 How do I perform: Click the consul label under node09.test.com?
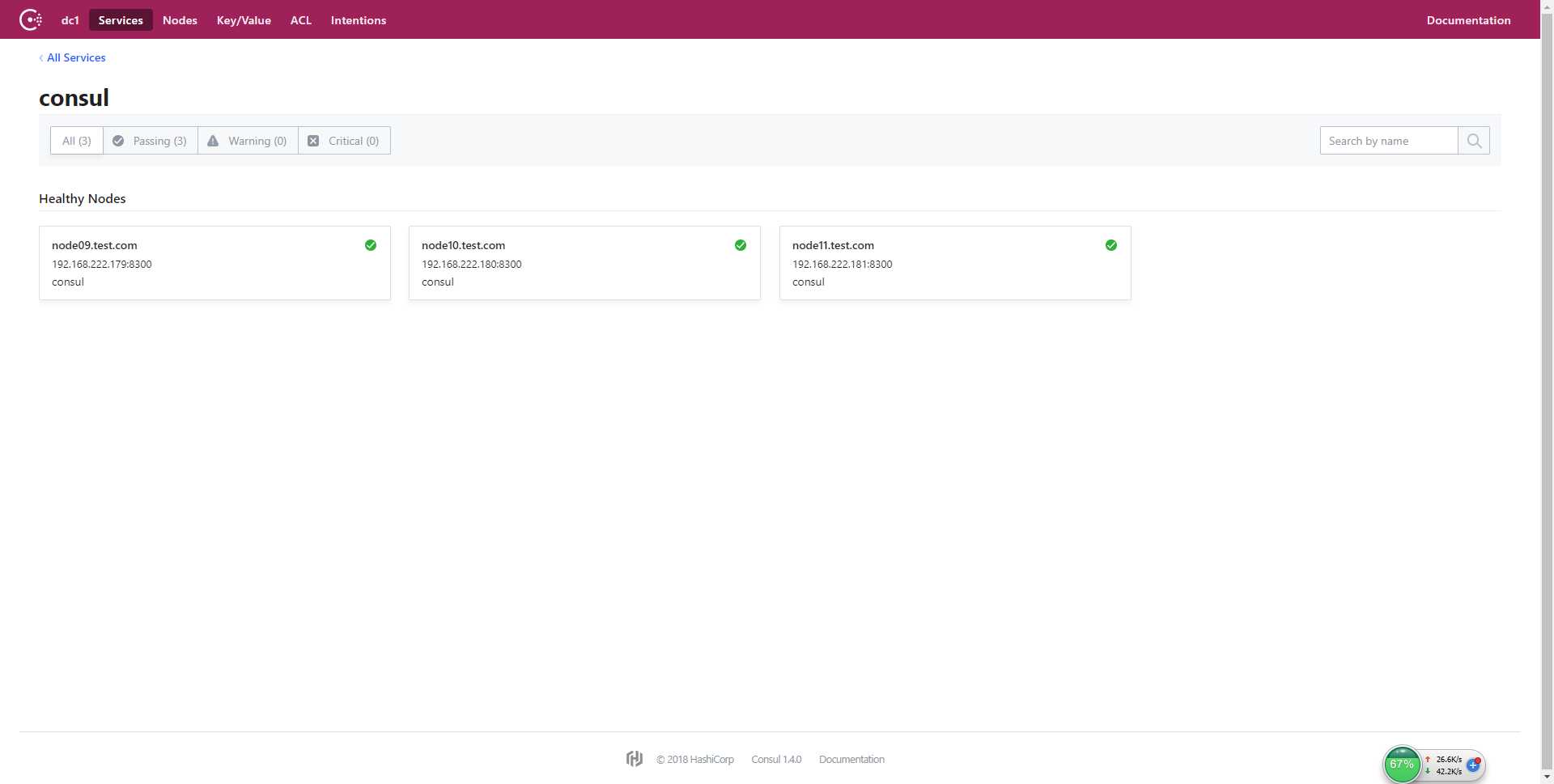pos(68,282)
